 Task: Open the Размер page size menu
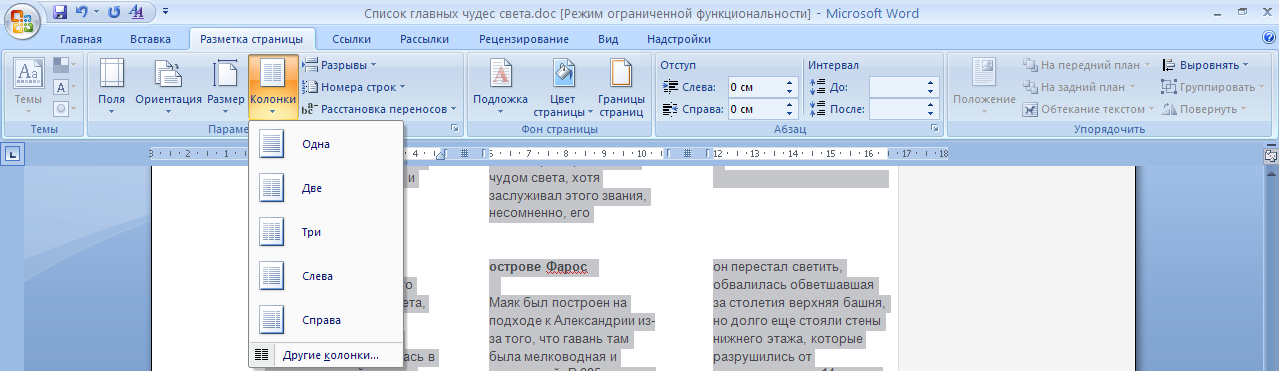click(225, 87)
